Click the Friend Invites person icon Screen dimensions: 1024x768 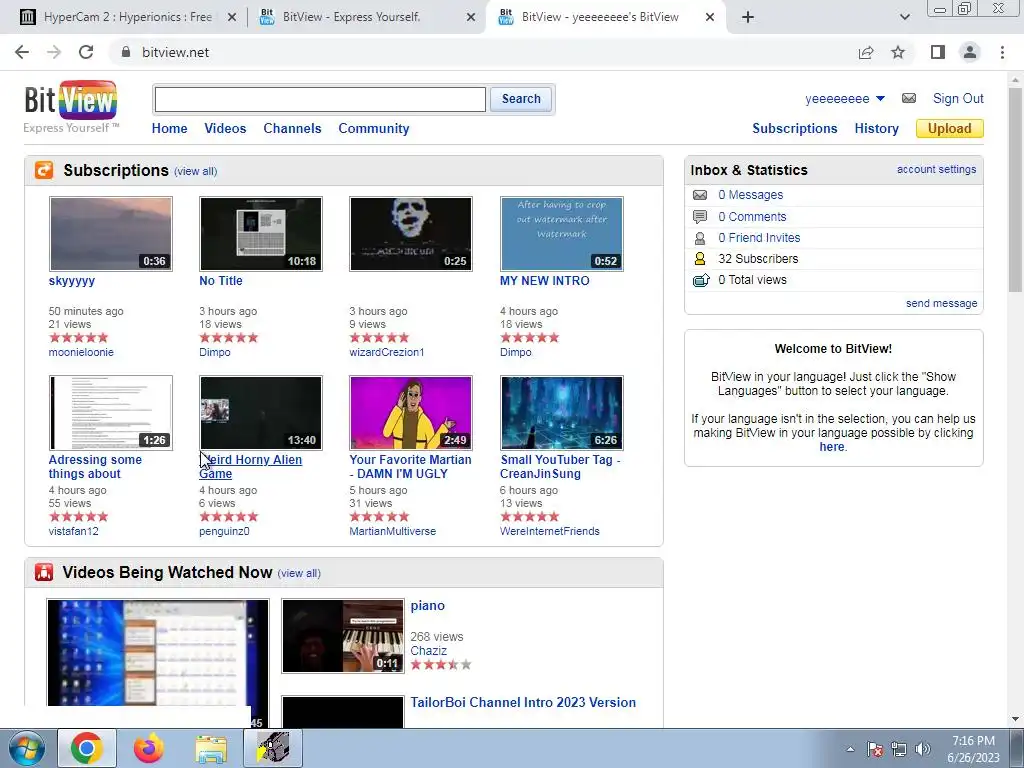click(x=700, y=238)
